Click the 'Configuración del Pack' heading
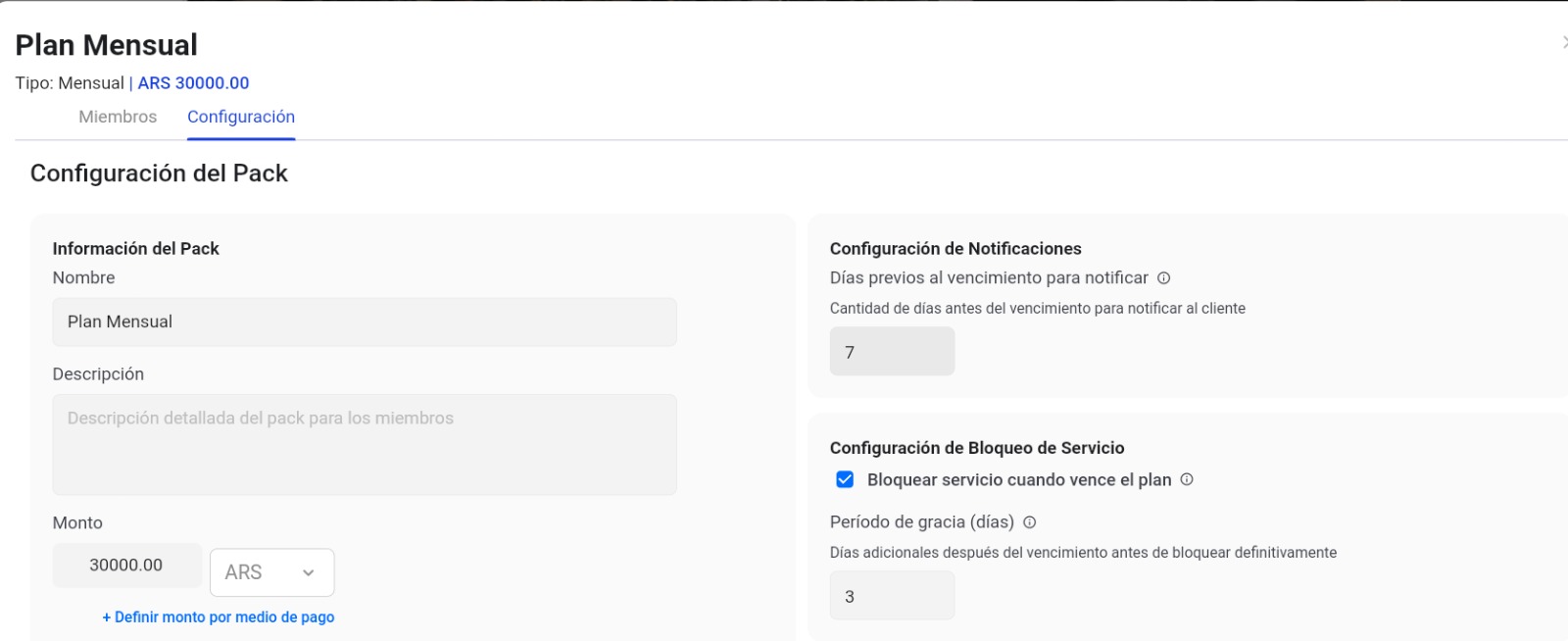 click(x=159, y=173)
